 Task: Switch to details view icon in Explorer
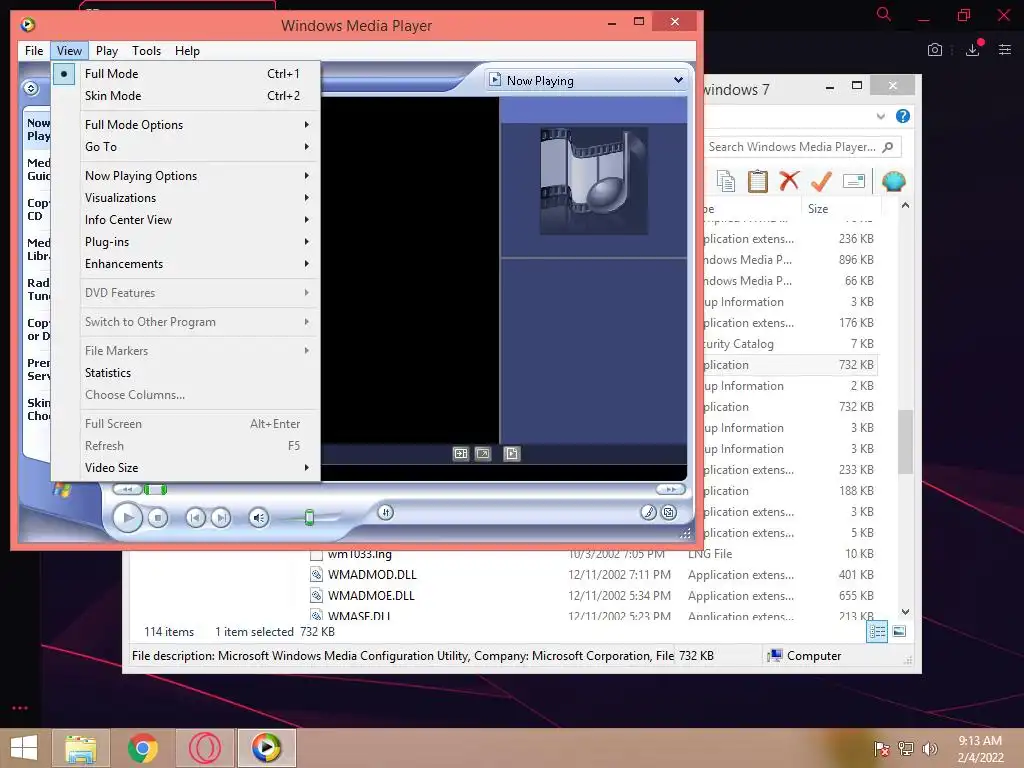[877, 632]
